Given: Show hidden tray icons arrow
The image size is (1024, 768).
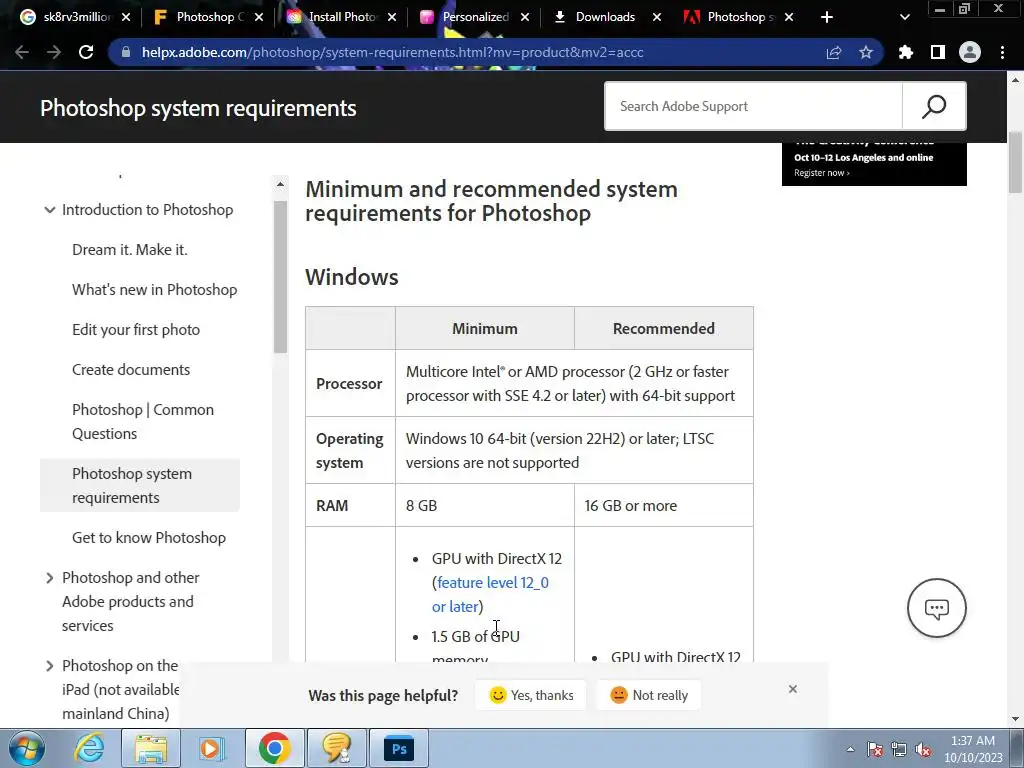Looking at the screenshot, I should pyautogui.click(x=850, y=749).
